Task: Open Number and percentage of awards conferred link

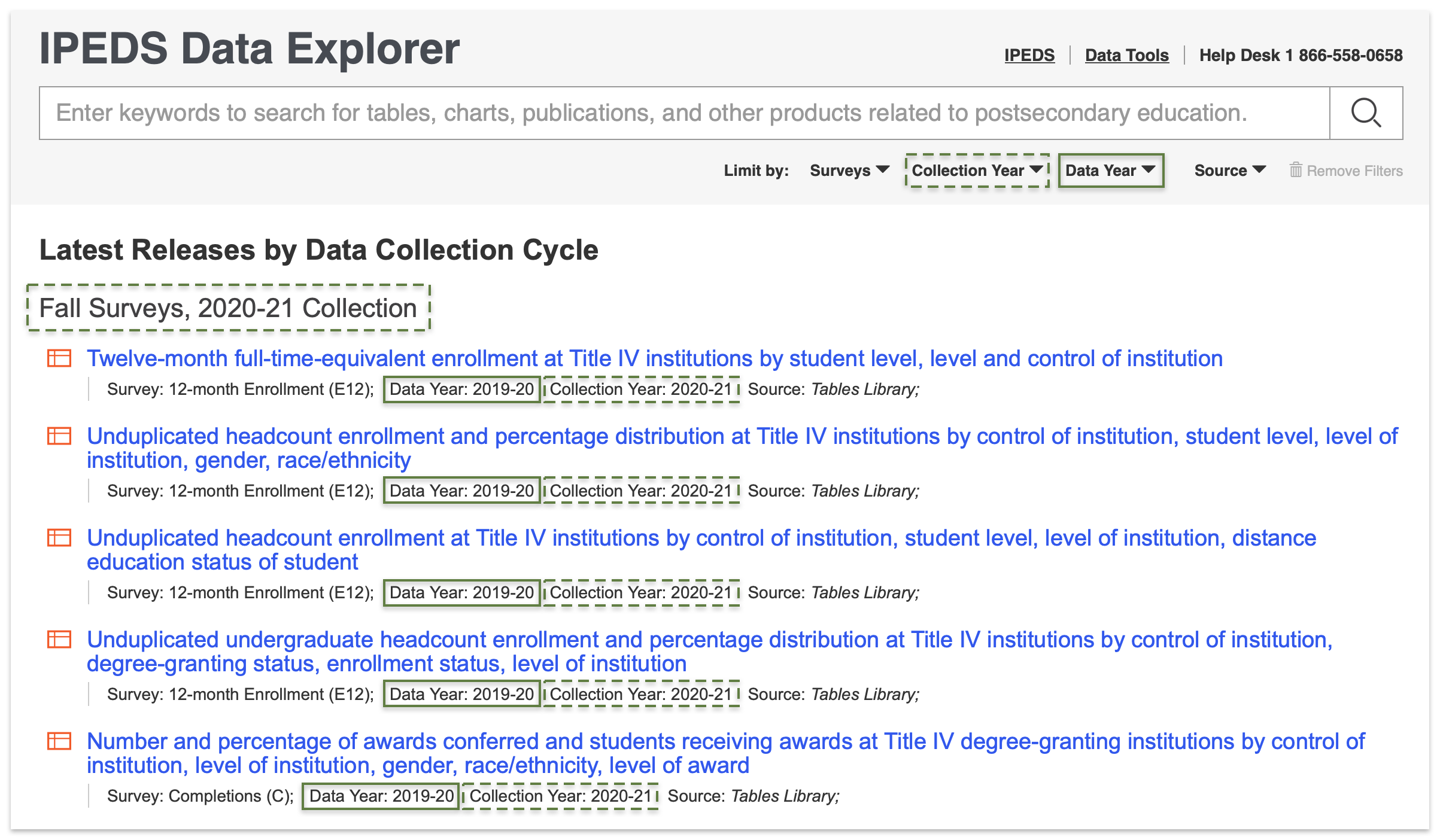Action: (725, 742)
